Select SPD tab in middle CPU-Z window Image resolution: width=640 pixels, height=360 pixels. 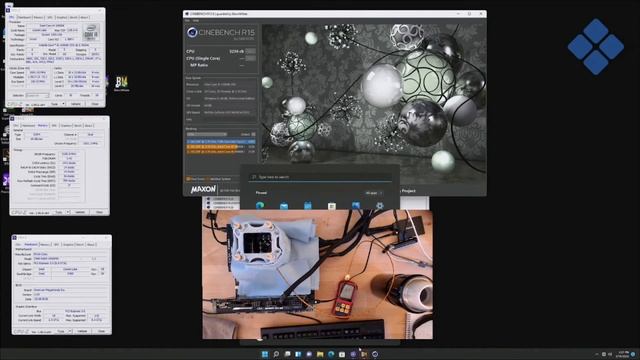coord(54,126)
